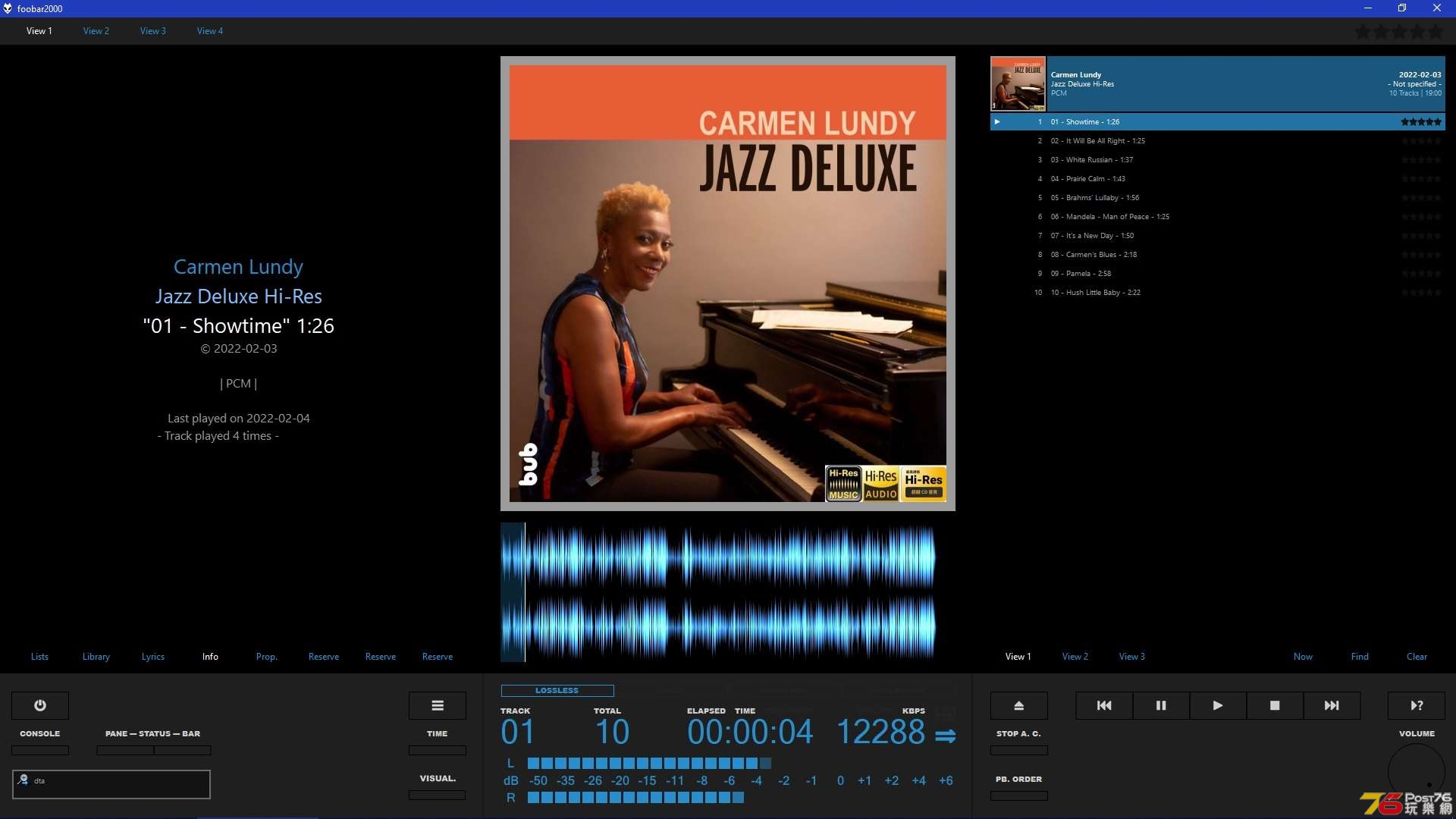Select track 09 - Pamela
This screenshot has width=1456, height=819.
coord(1218,274)
